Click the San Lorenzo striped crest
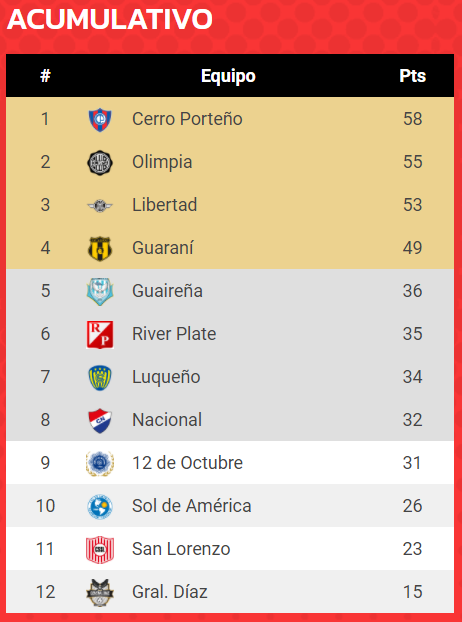This screenshot has width=462, height=622. [x=100, y=549]
